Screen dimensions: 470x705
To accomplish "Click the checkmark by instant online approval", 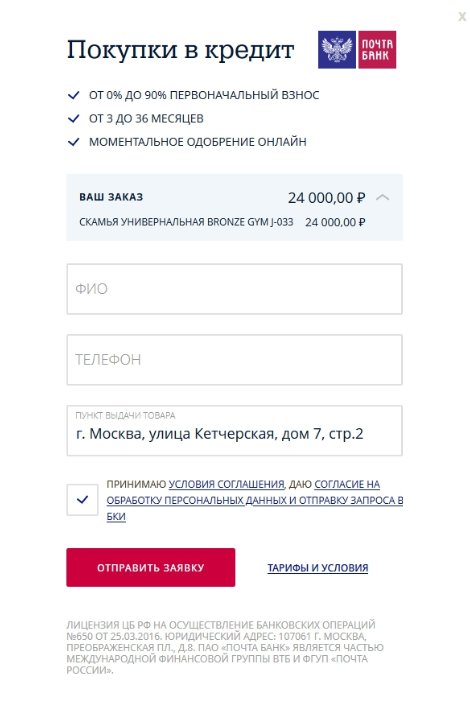I will point(73,142).
